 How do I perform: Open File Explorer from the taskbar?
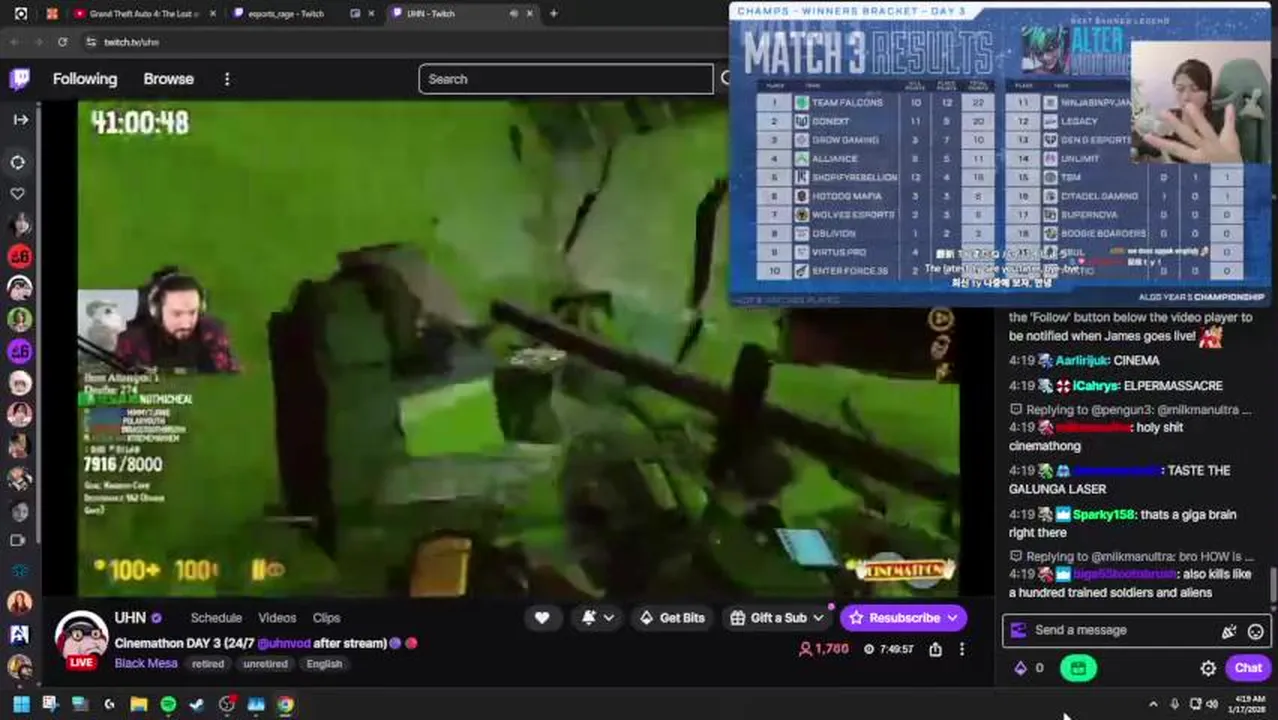pos(138,704)
